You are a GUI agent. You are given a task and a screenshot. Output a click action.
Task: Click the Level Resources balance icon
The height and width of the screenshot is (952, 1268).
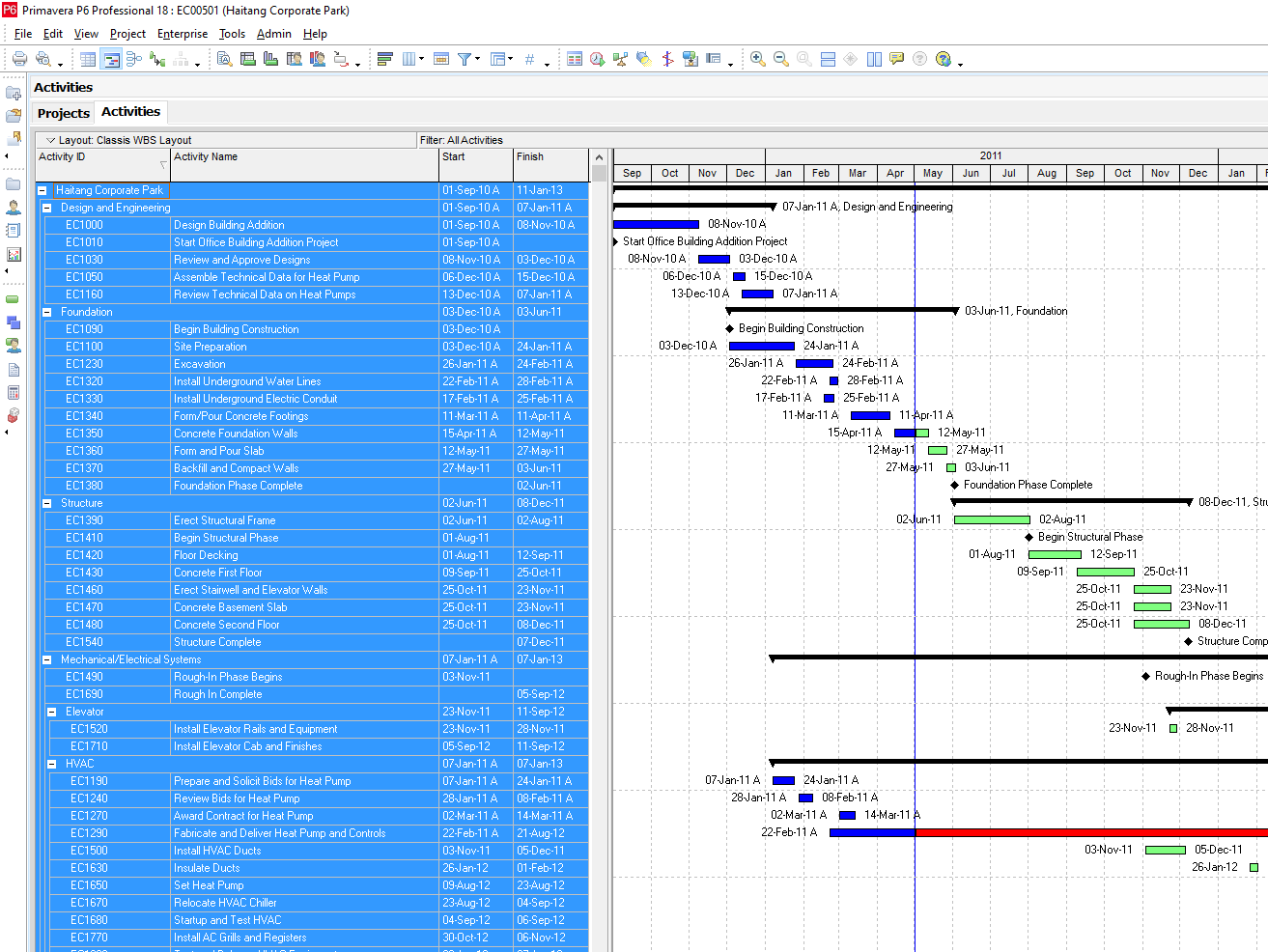pyautogui.click(x=620, y=59)
